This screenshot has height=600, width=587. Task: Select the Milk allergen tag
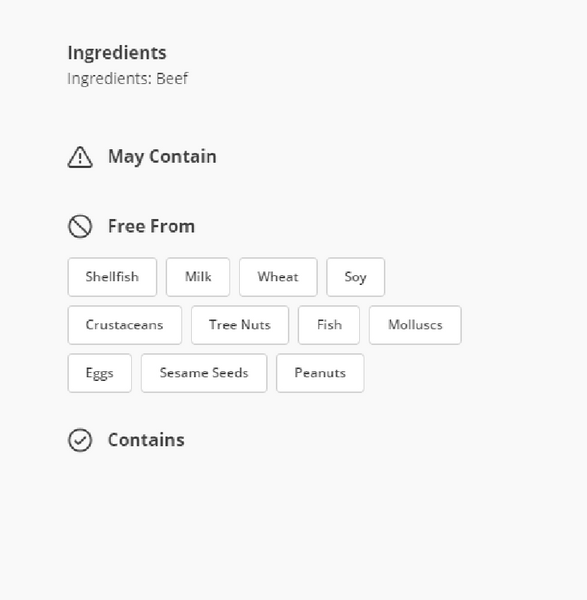coord(198,277)
